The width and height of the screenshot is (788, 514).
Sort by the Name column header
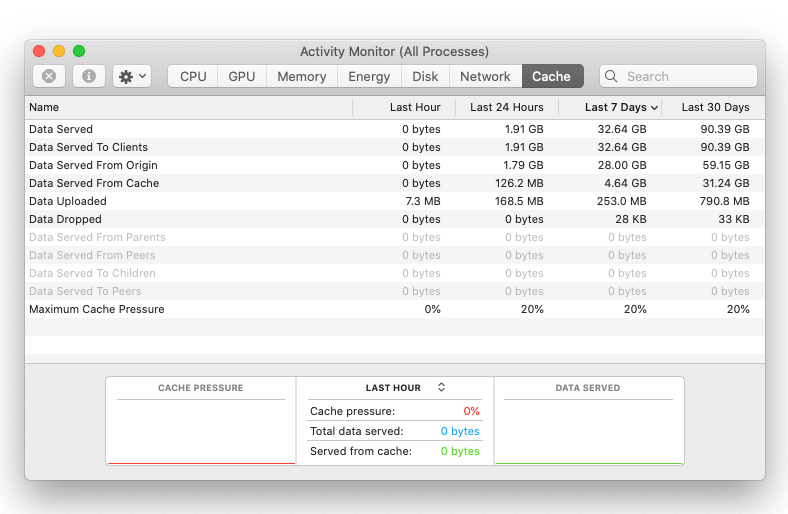188,108
